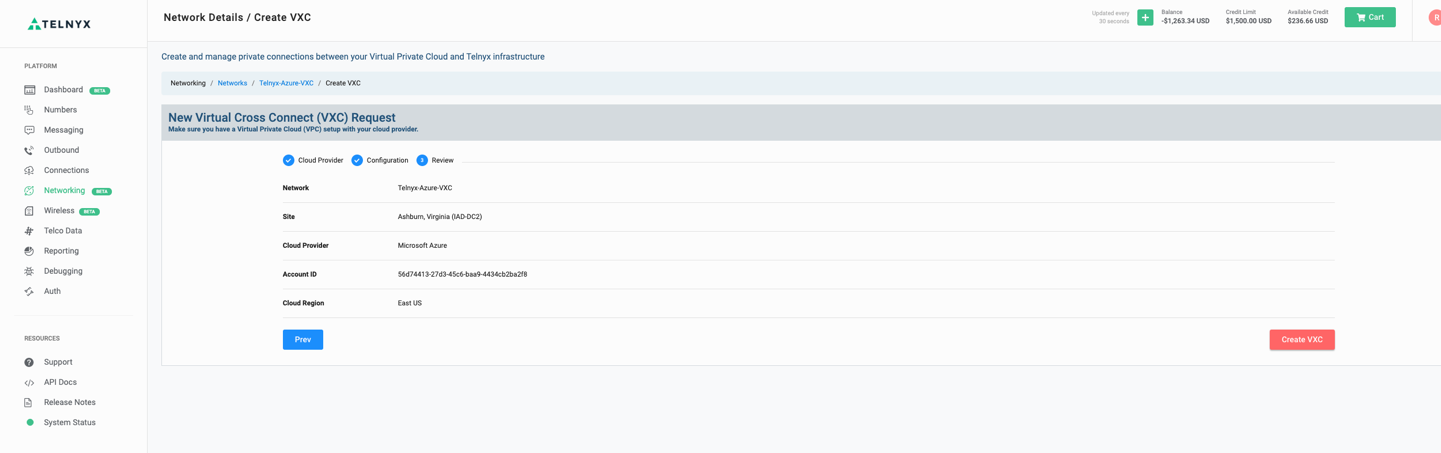Click the Dashboard sidebar icon

[x=29, y=90]
